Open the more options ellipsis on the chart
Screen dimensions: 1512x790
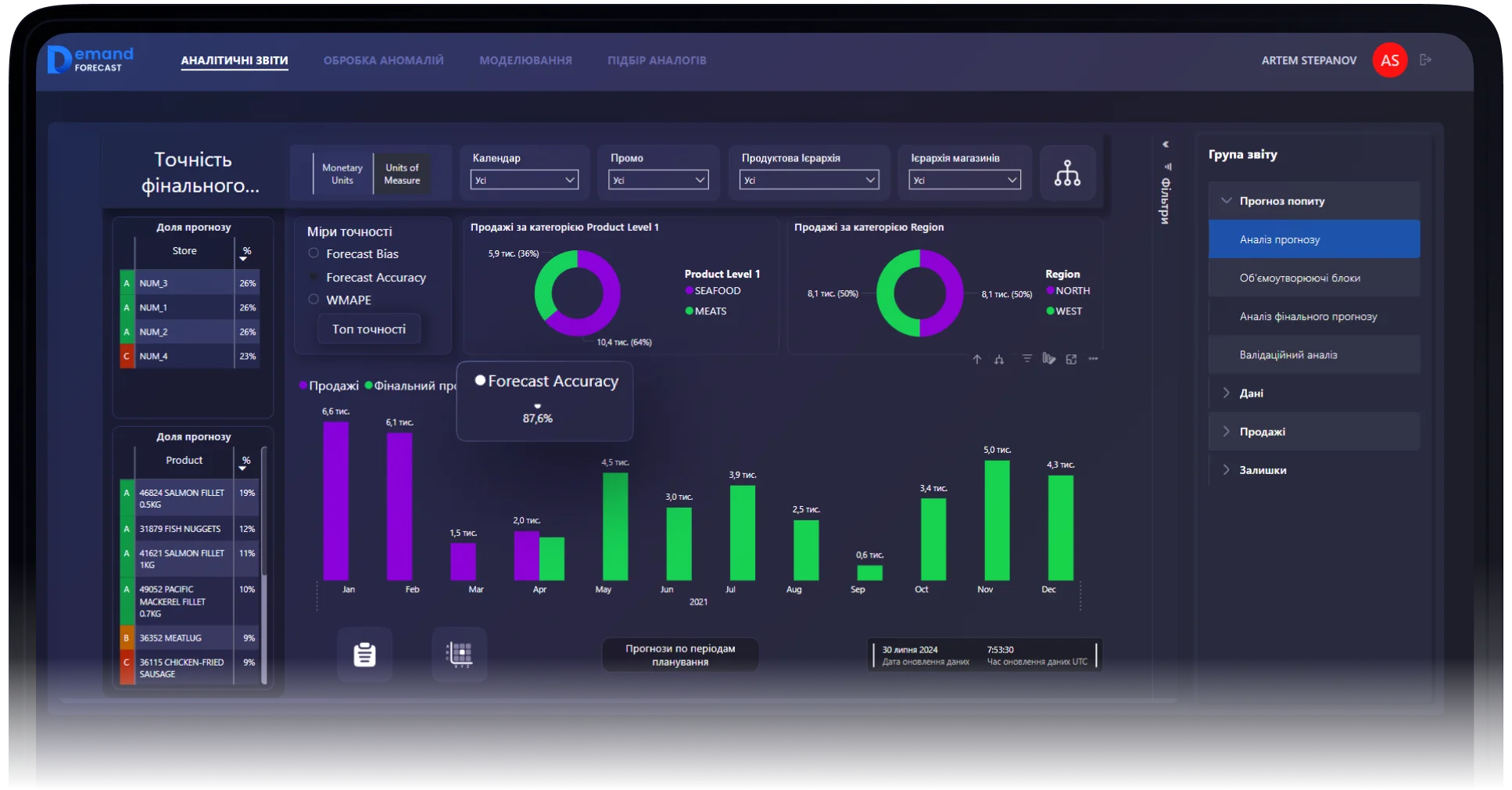pos(1093,359)
